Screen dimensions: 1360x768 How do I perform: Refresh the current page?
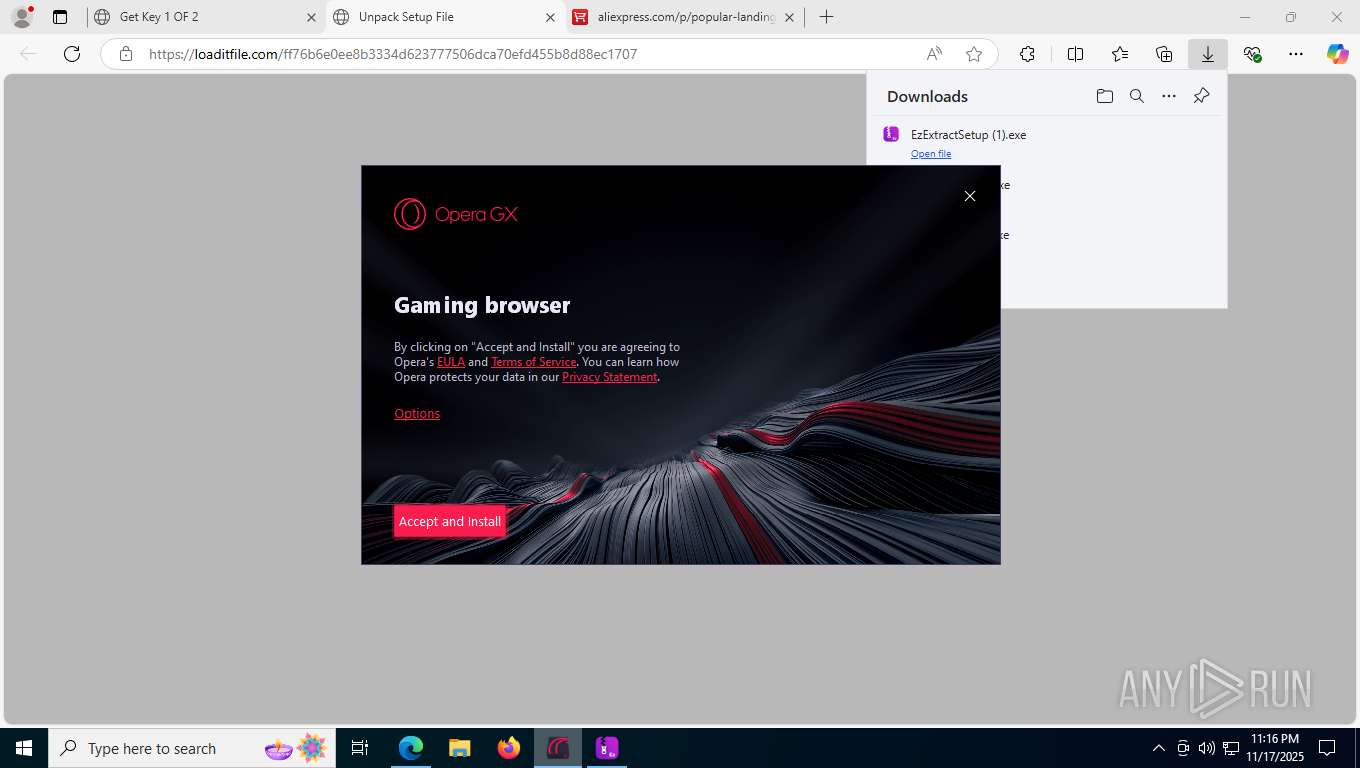click(x=72, y=54)
